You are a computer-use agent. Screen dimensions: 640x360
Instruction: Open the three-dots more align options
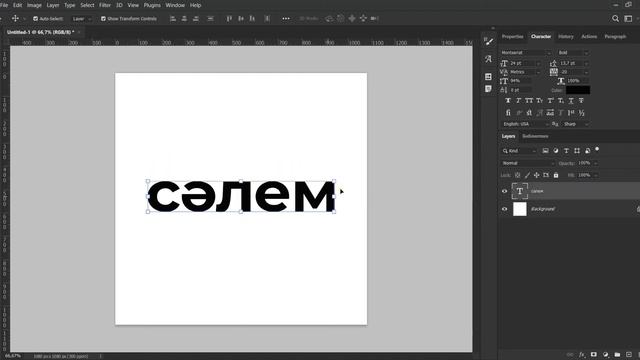(x=286, y=18)
